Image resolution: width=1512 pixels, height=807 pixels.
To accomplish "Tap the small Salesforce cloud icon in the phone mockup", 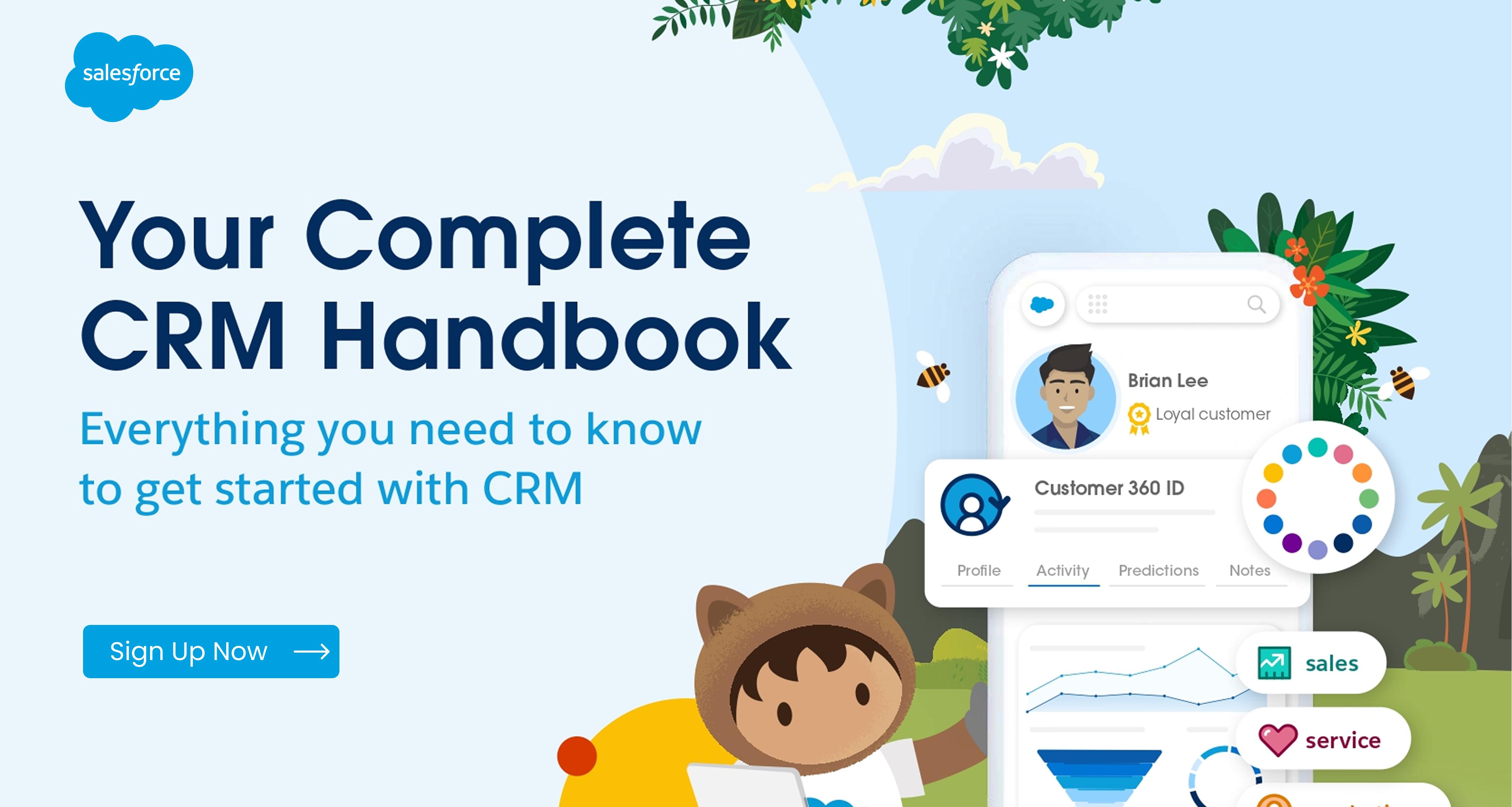I will click(1042, 304).
